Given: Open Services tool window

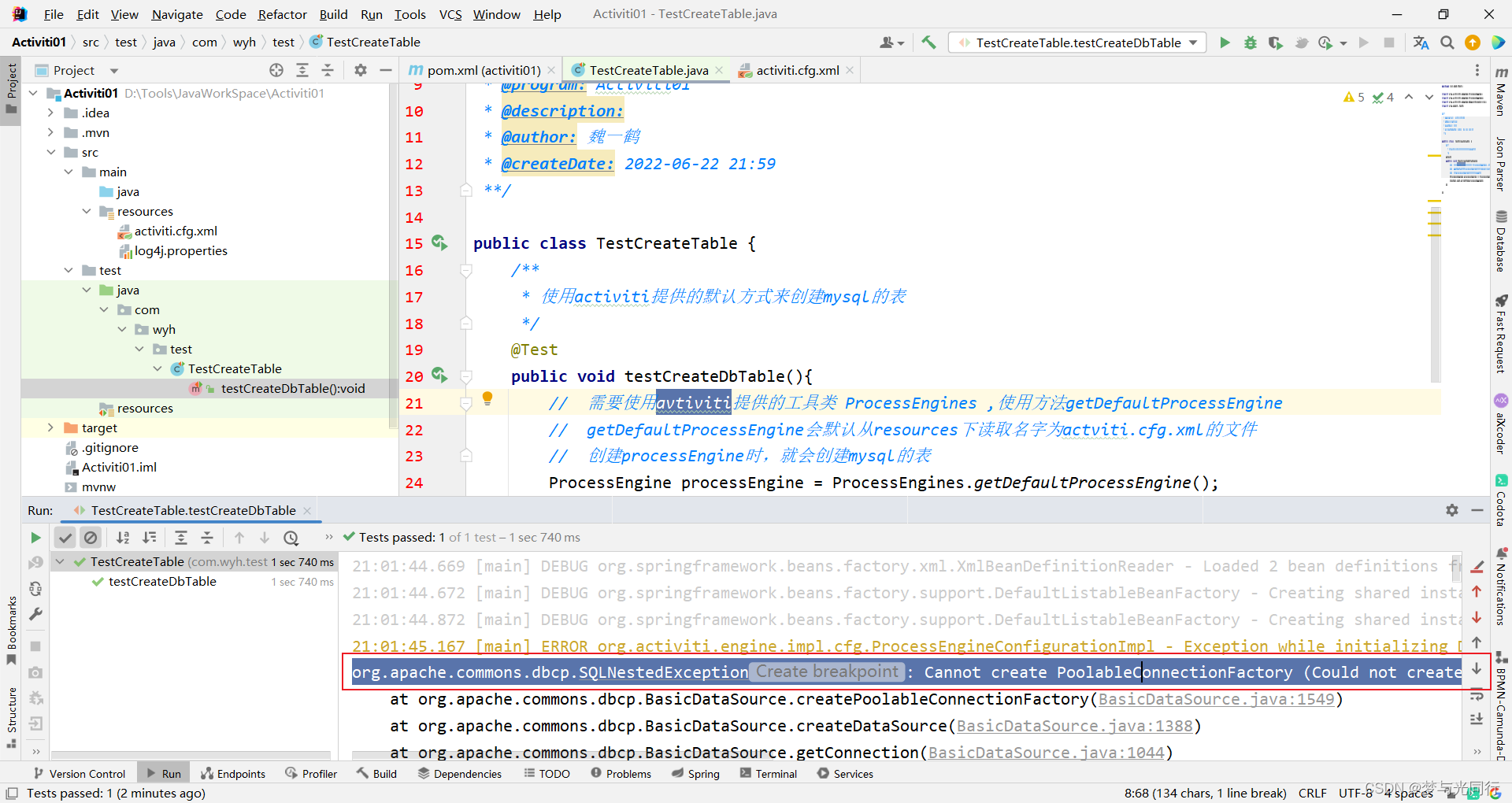Looking at the screenshot, I should click(845, 774).
